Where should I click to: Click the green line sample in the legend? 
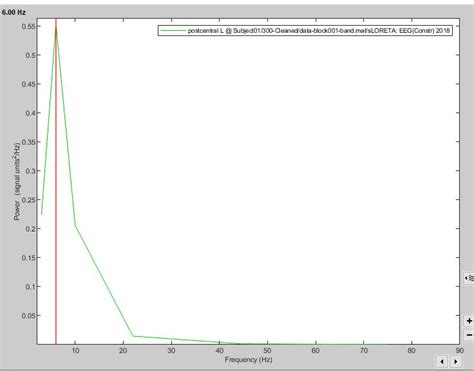(x=173, y=31)
